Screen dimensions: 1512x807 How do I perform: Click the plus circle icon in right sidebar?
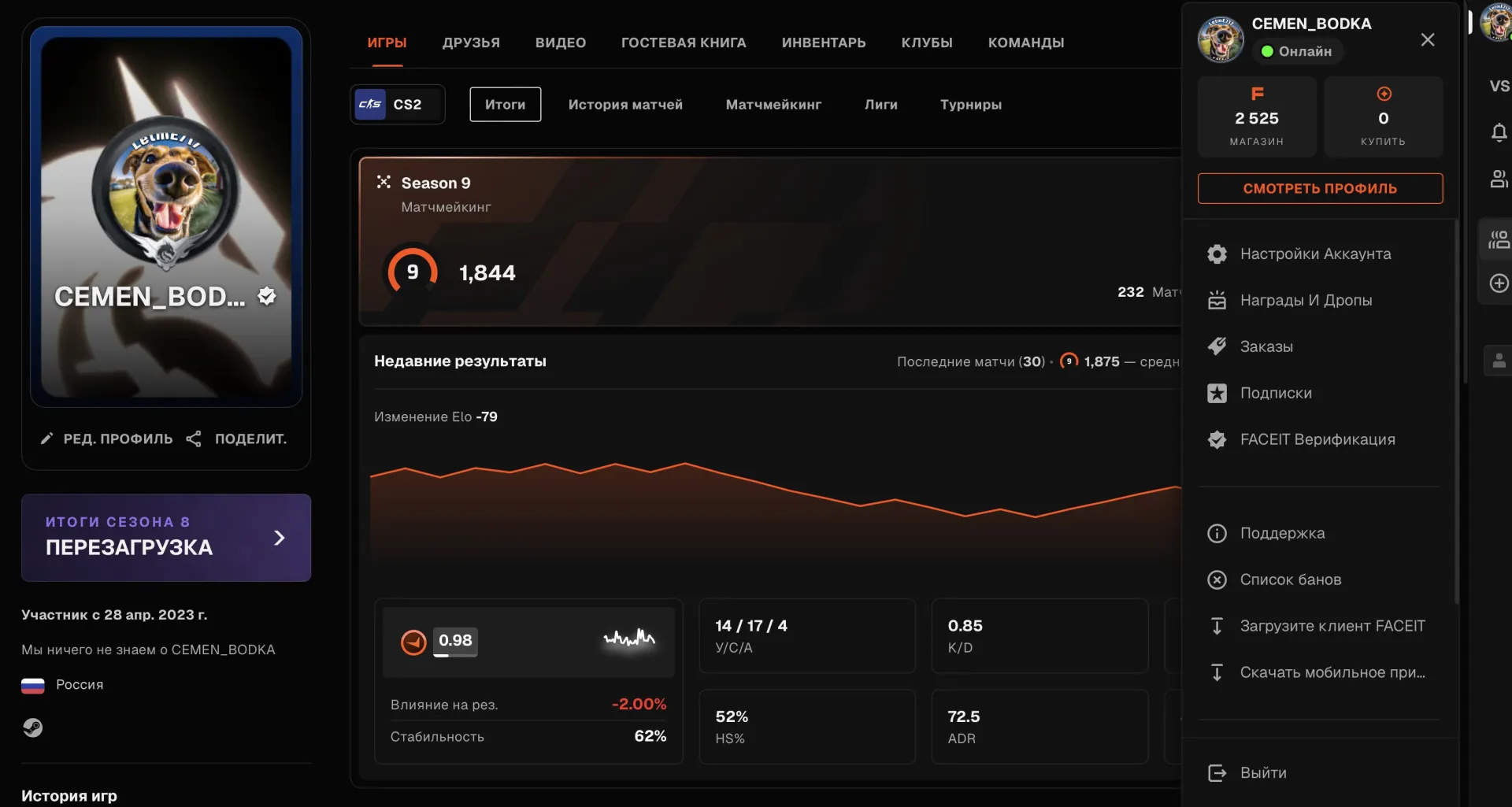pyautogui.click(x=1499, y=283)
